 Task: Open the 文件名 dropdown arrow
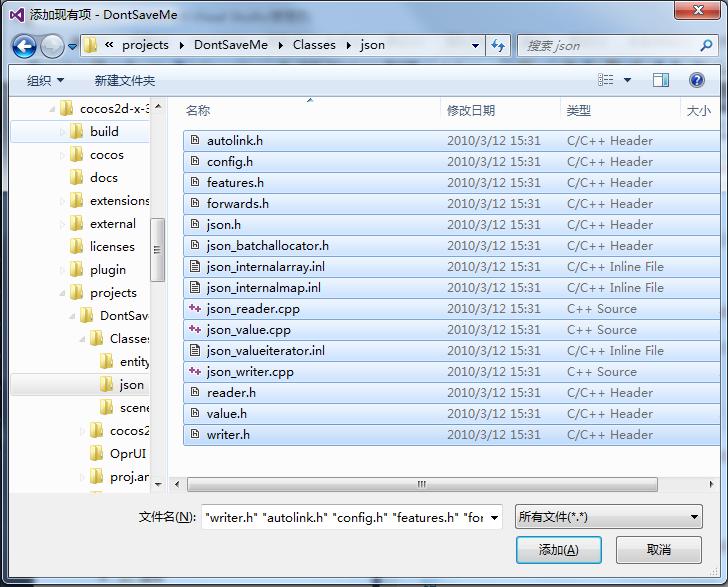pos(494,517)
